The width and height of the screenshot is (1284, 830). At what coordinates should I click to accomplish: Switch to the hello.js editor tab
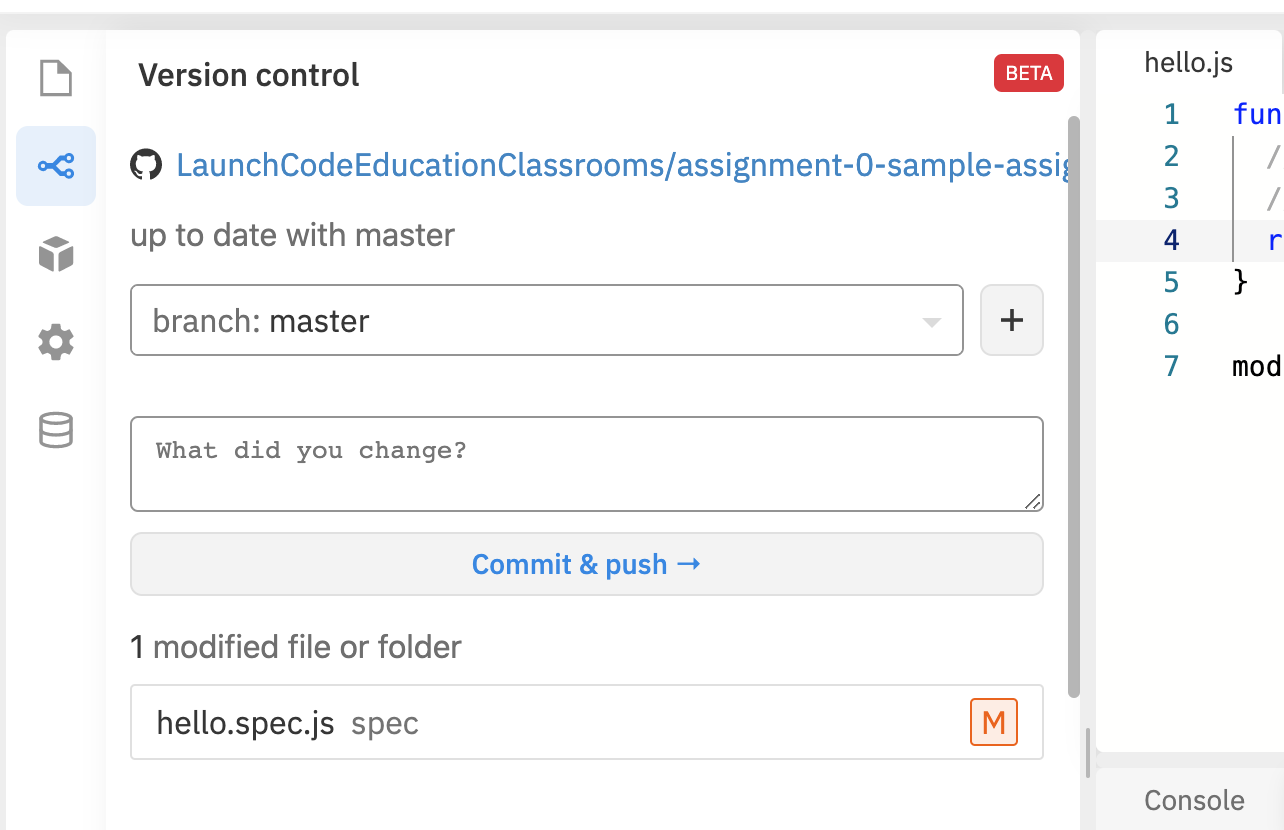click(x=1188, y=63)
